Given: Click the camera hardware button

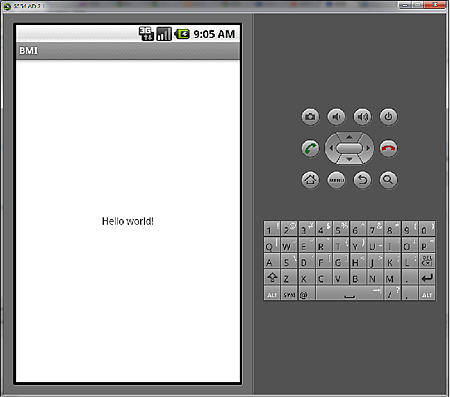Looking at the screenshot, I should point(310,117).
